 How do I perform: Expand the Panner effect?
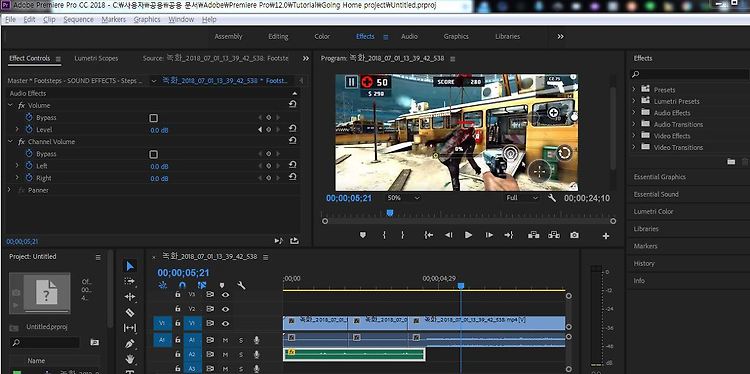click(10, 190)
